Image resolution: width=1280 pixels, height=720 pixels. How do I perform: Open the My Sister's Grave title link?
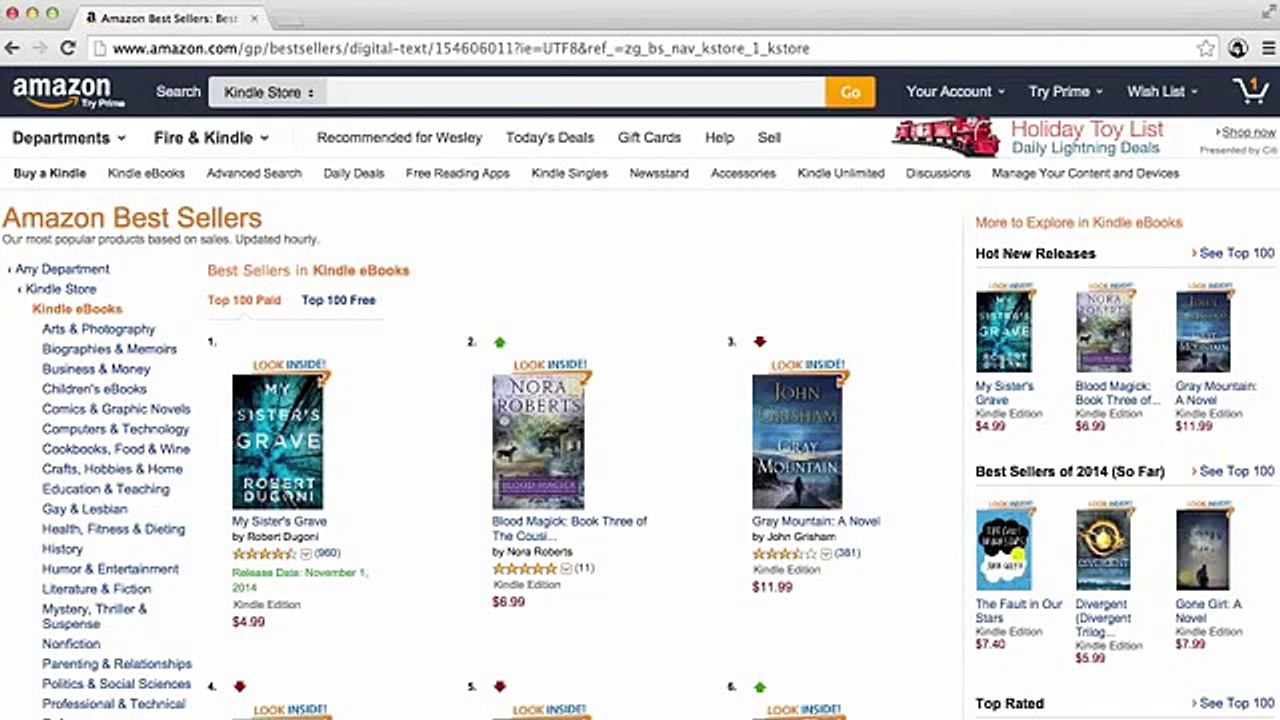[279, 521]
